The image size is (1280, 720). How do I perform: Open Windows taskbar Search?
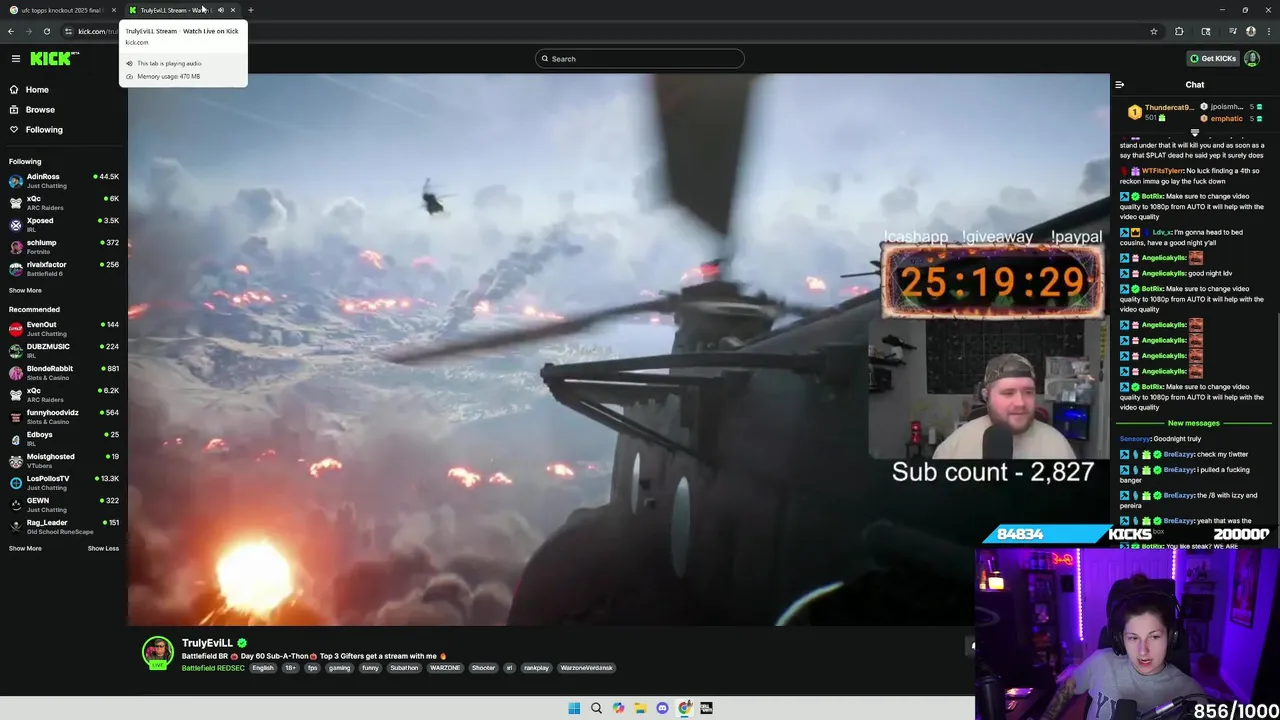(596, 708)
